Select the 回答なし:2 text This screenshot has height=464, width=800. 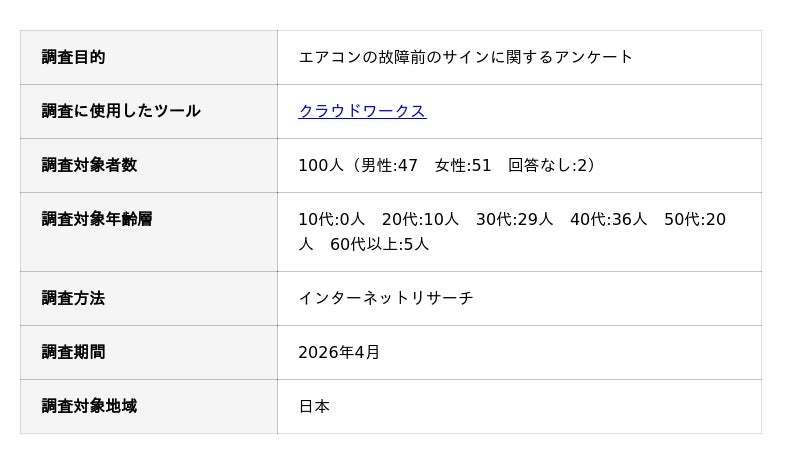click(x=549, y=165)
